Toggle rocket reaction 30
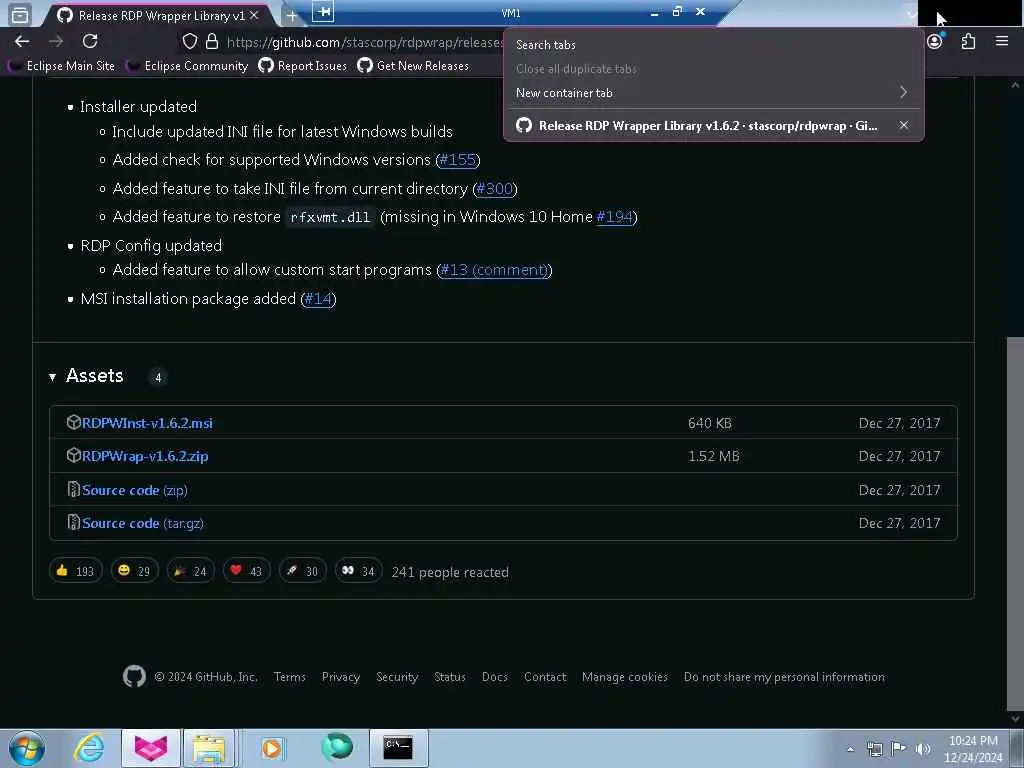This screenshot has width=1024, height=768. [302, 571]
